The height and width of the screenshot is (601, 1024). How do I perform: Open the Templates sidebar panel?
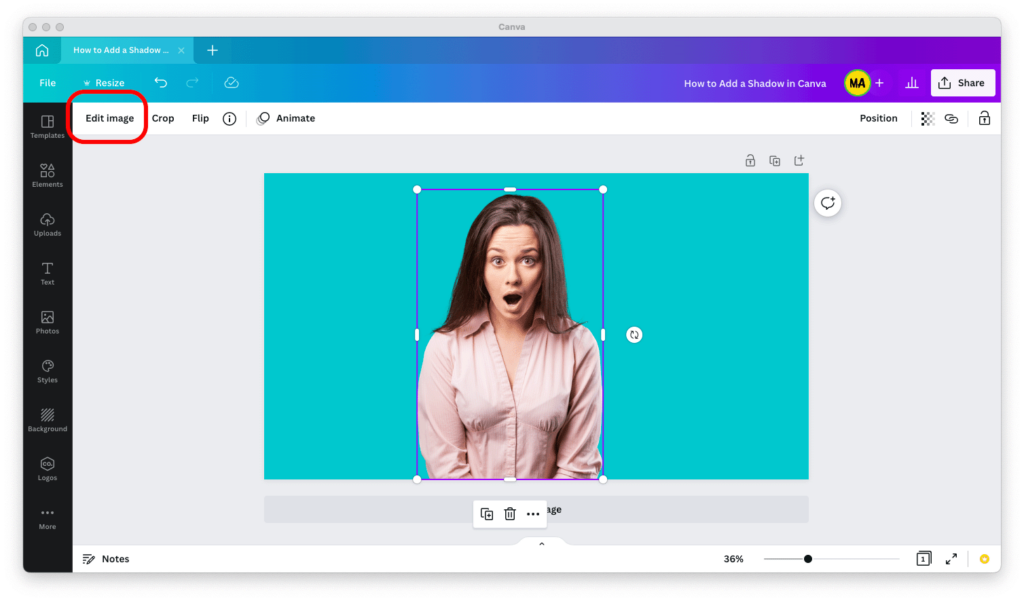point(48,127)
